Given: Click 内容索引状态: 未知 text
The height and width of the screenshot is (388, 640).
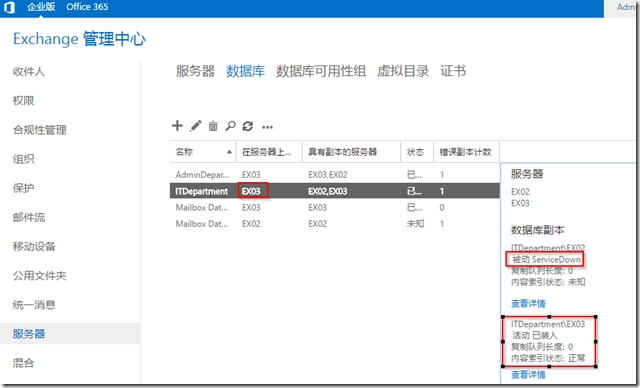Looking at the screenshot, I should (548, 282).
